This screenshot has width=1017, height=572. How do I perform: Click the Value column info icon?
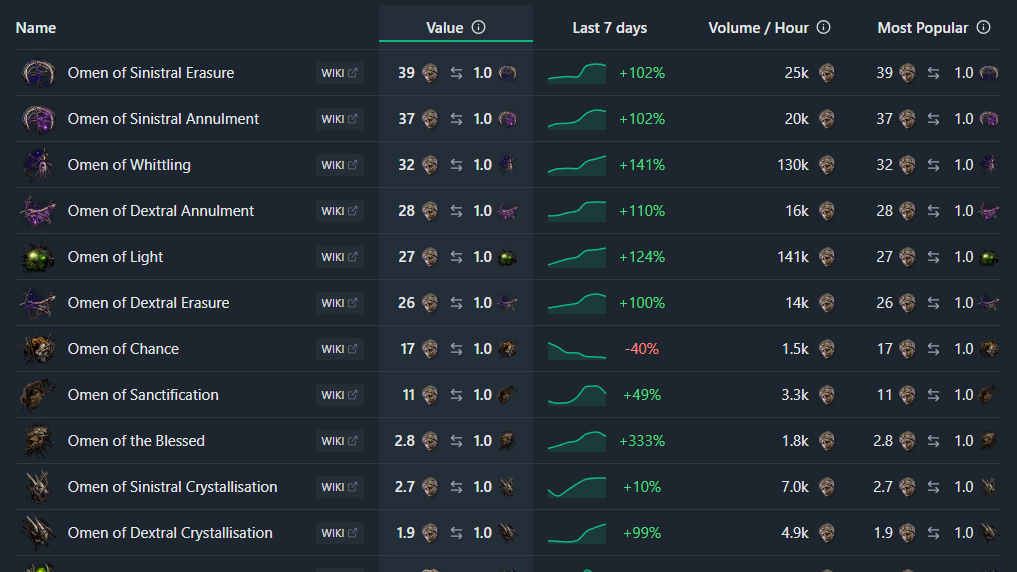pyautogui.click(x=479, y=27)
